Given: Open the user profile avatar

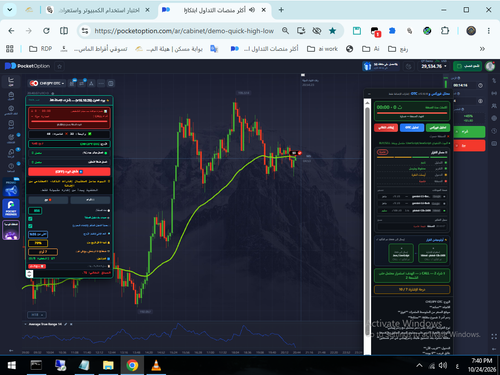Looking at the screenshot, I should click(490, 66).
